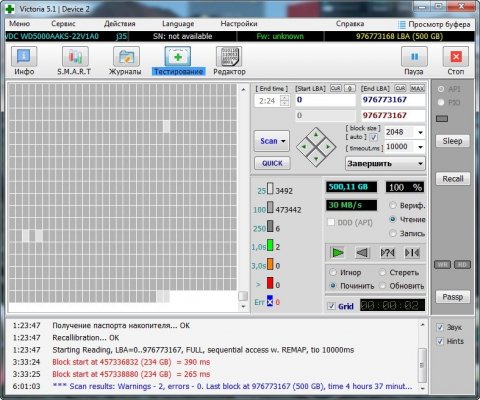The image size is (480, 400).
Task: Disable the Звук sound checkbox
Action: (440, 327)
